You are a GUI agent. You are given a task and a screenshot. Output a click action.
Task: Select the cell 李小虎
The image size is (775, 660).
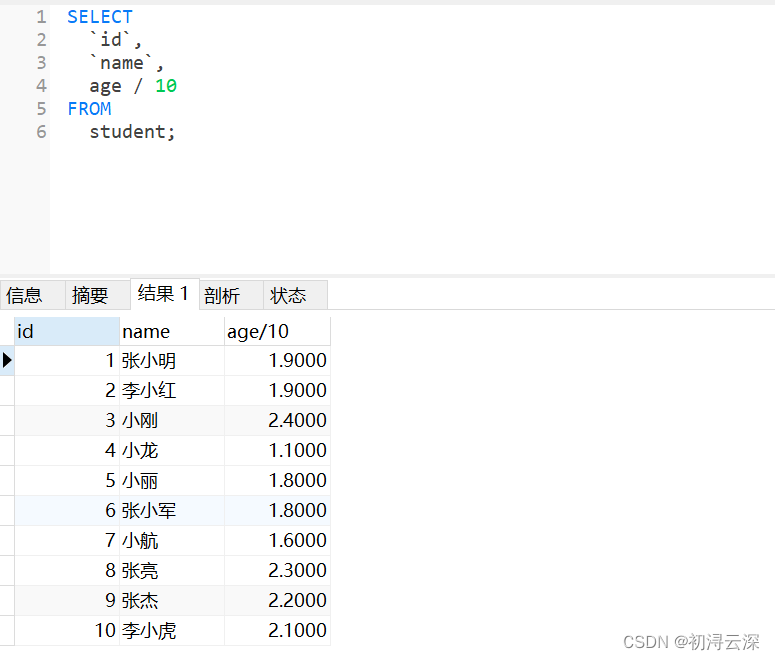[172, 630]
